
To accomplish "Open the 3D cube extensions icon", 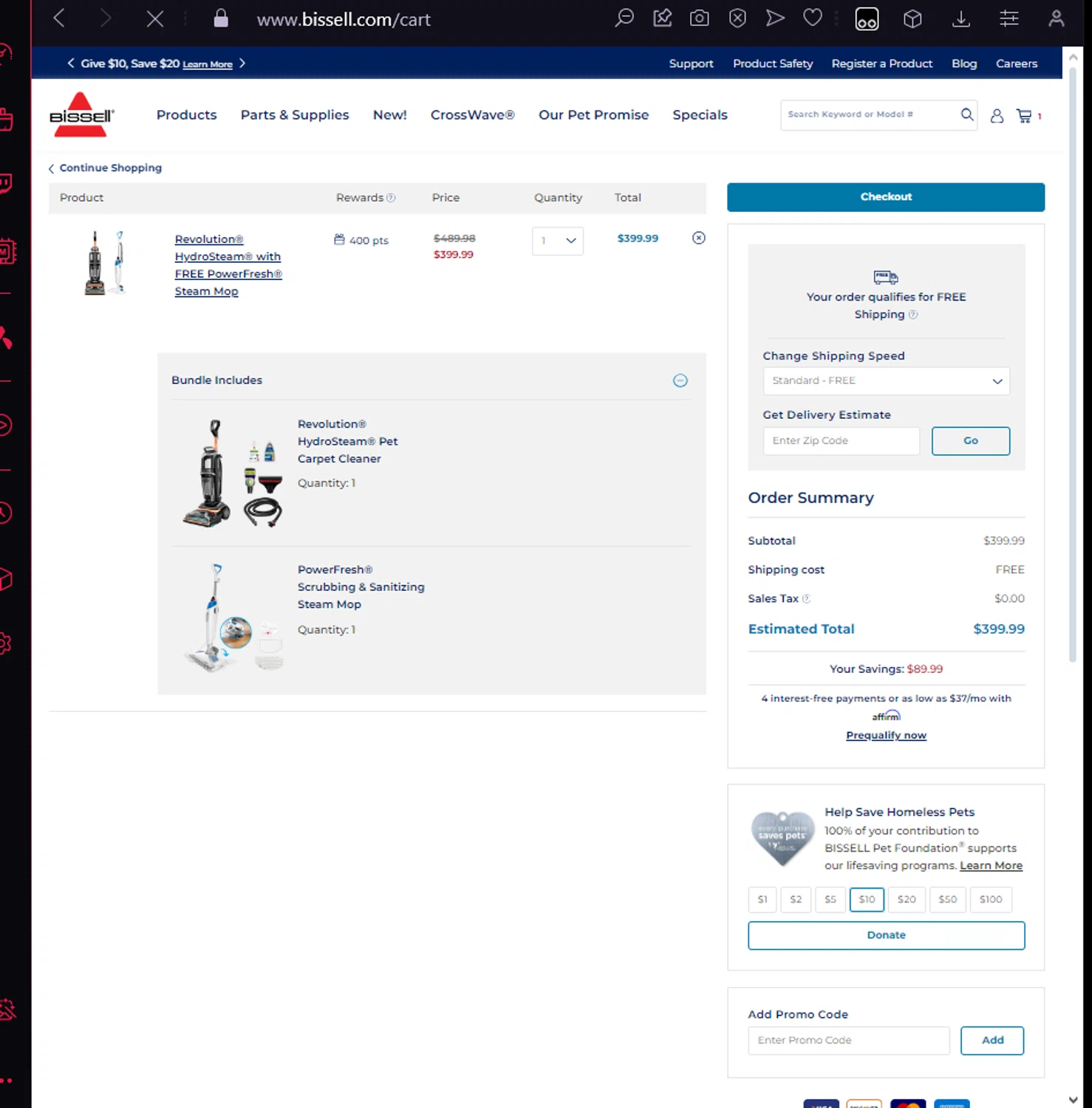I will point(912,18).
